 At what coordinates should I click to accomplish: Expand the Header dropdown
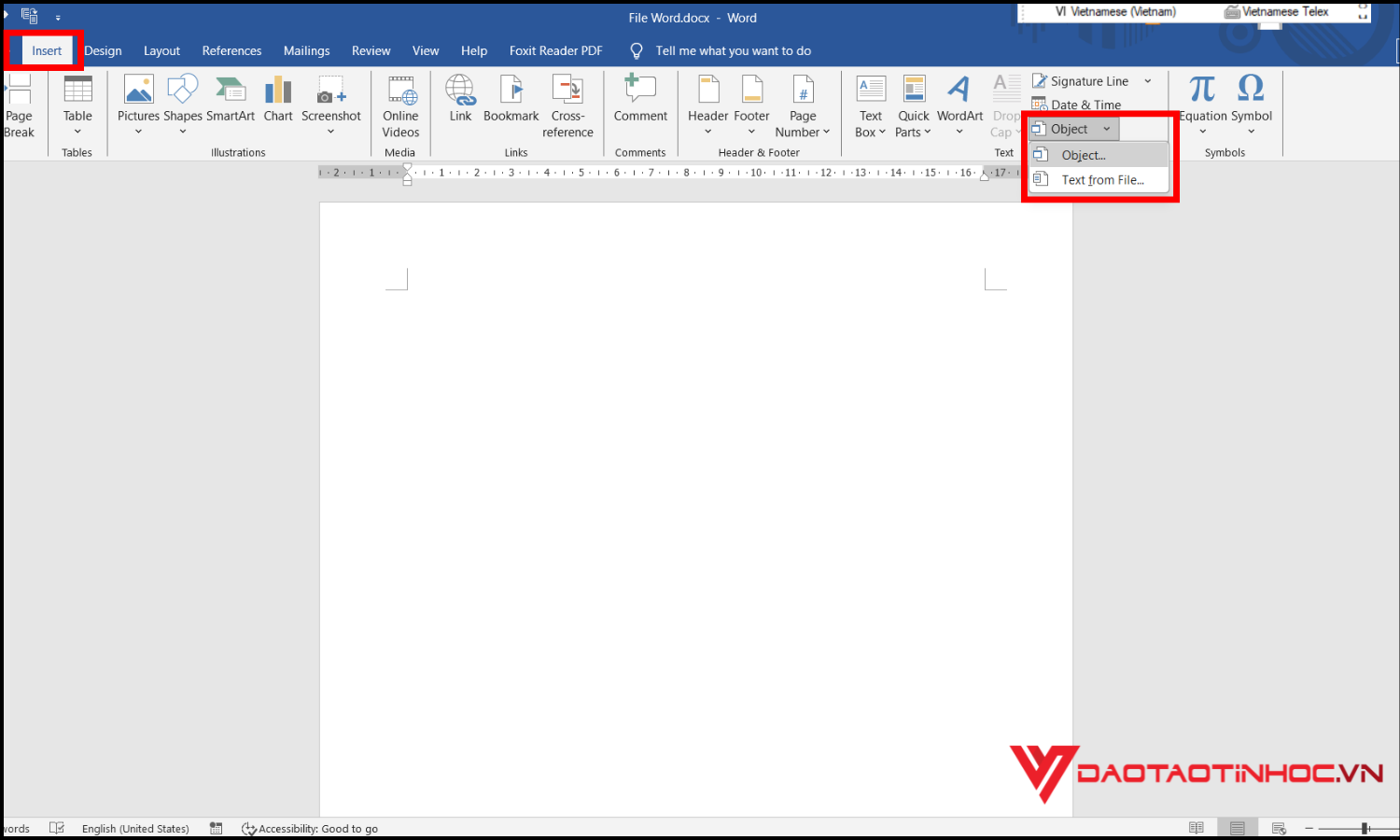coord(707,132)
